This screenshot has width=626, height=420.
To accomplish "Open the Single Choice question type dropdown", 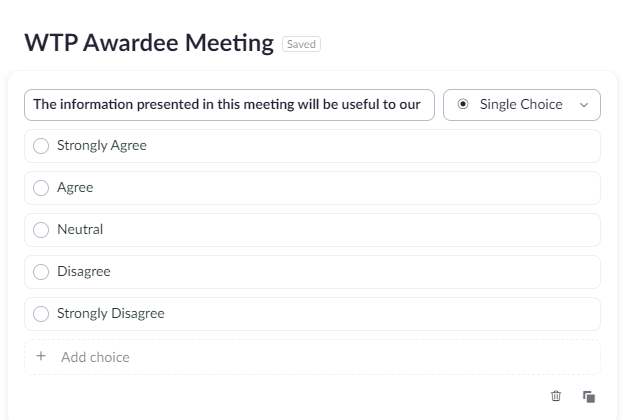I will pyautogui.click(x=521, y=105).
